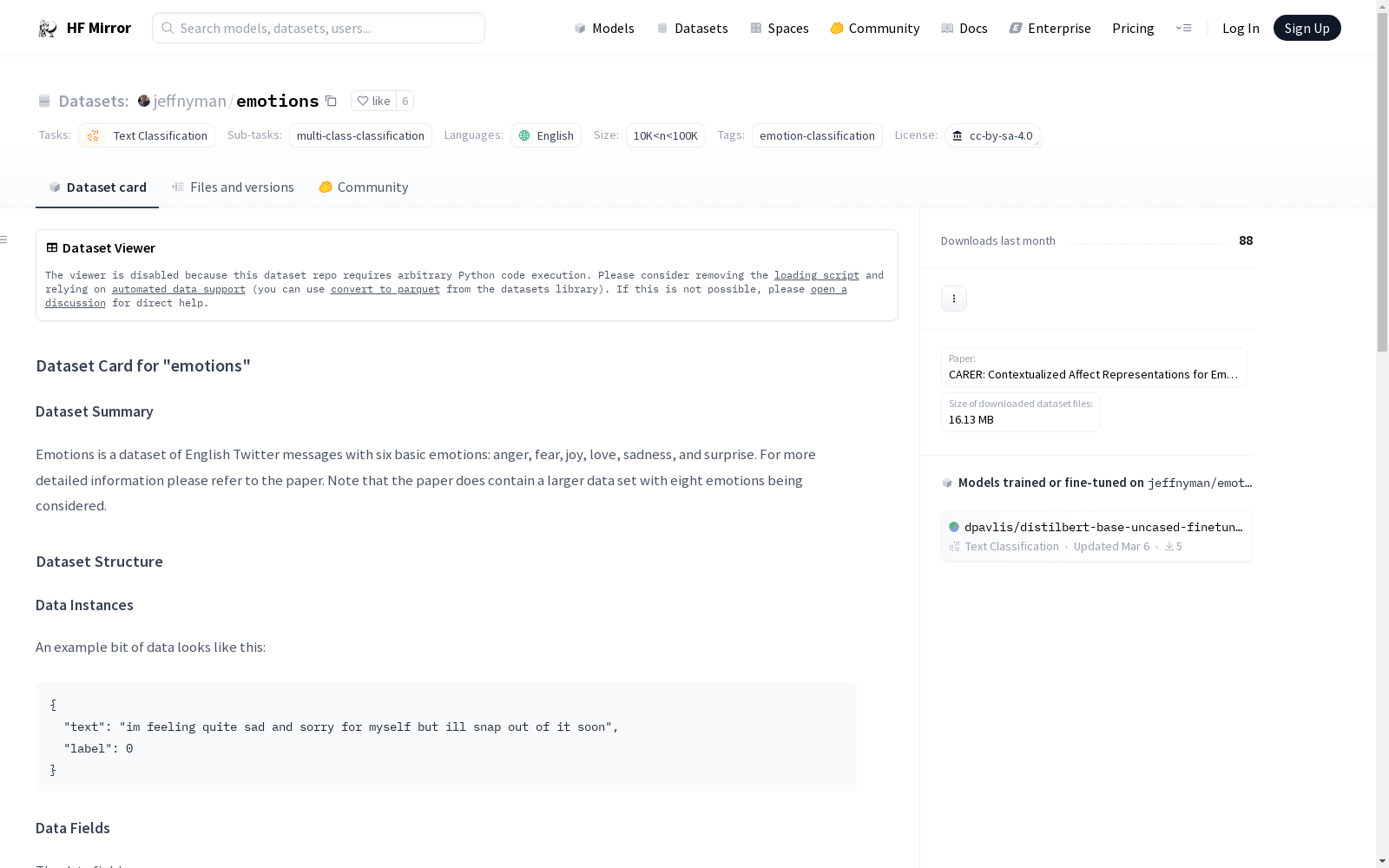Open the CARER paper card
Screen dimensions: 1389x868
[1094, 367]
